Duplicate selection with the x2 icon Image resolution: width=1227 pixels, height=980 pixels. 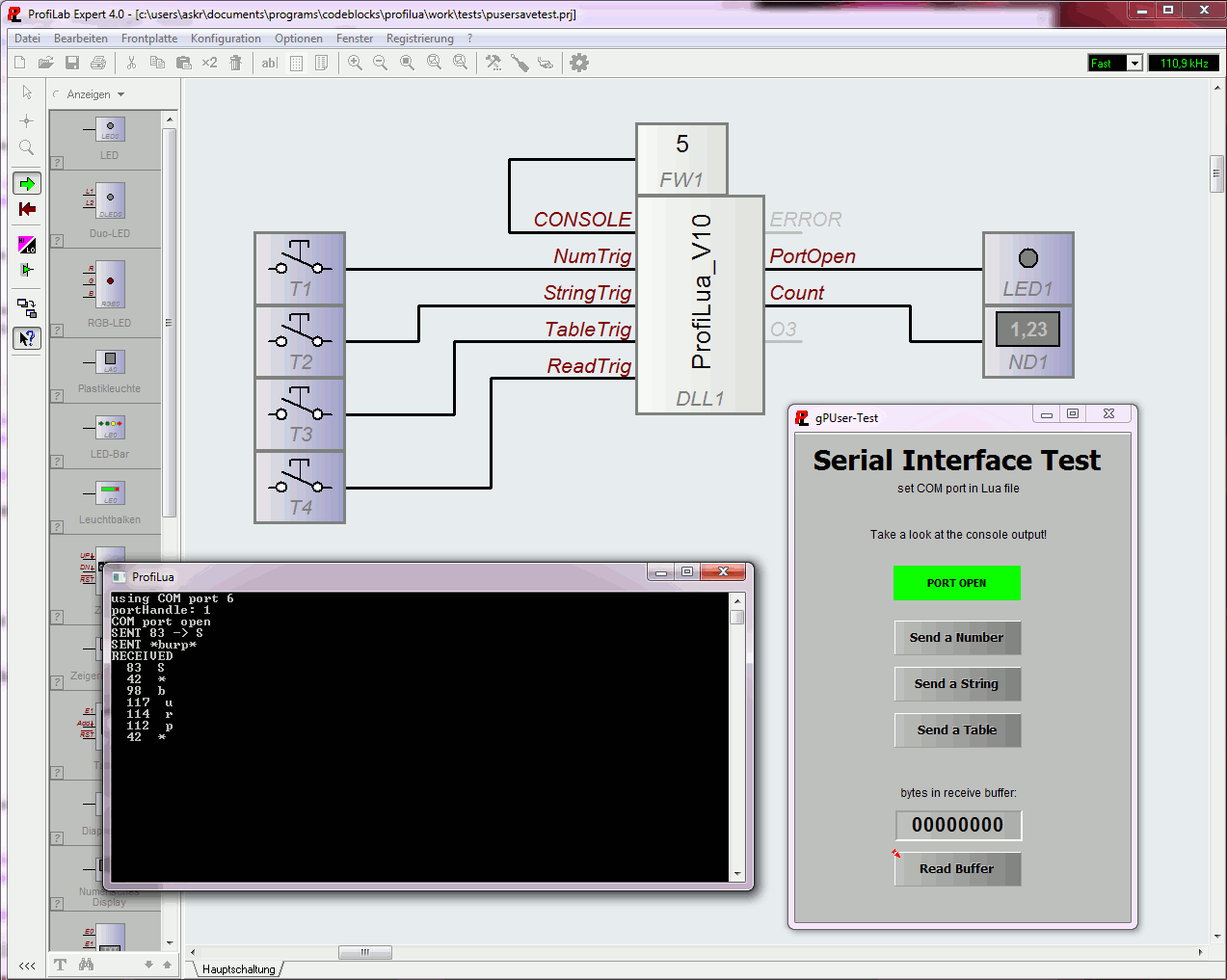click(x=209, y=63)
